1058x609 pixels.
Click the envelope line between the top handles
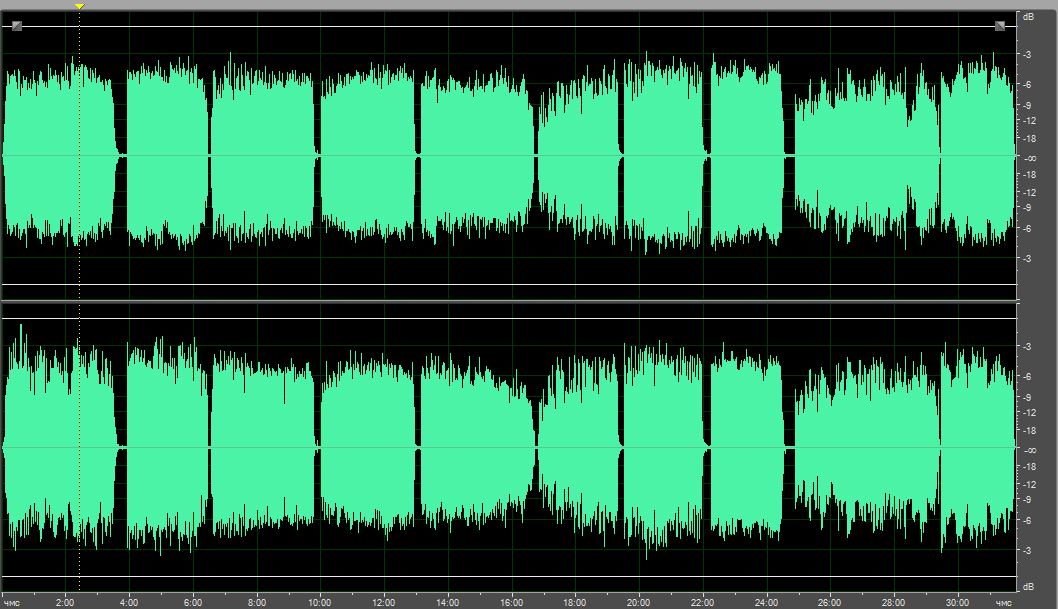click(508, 26)
